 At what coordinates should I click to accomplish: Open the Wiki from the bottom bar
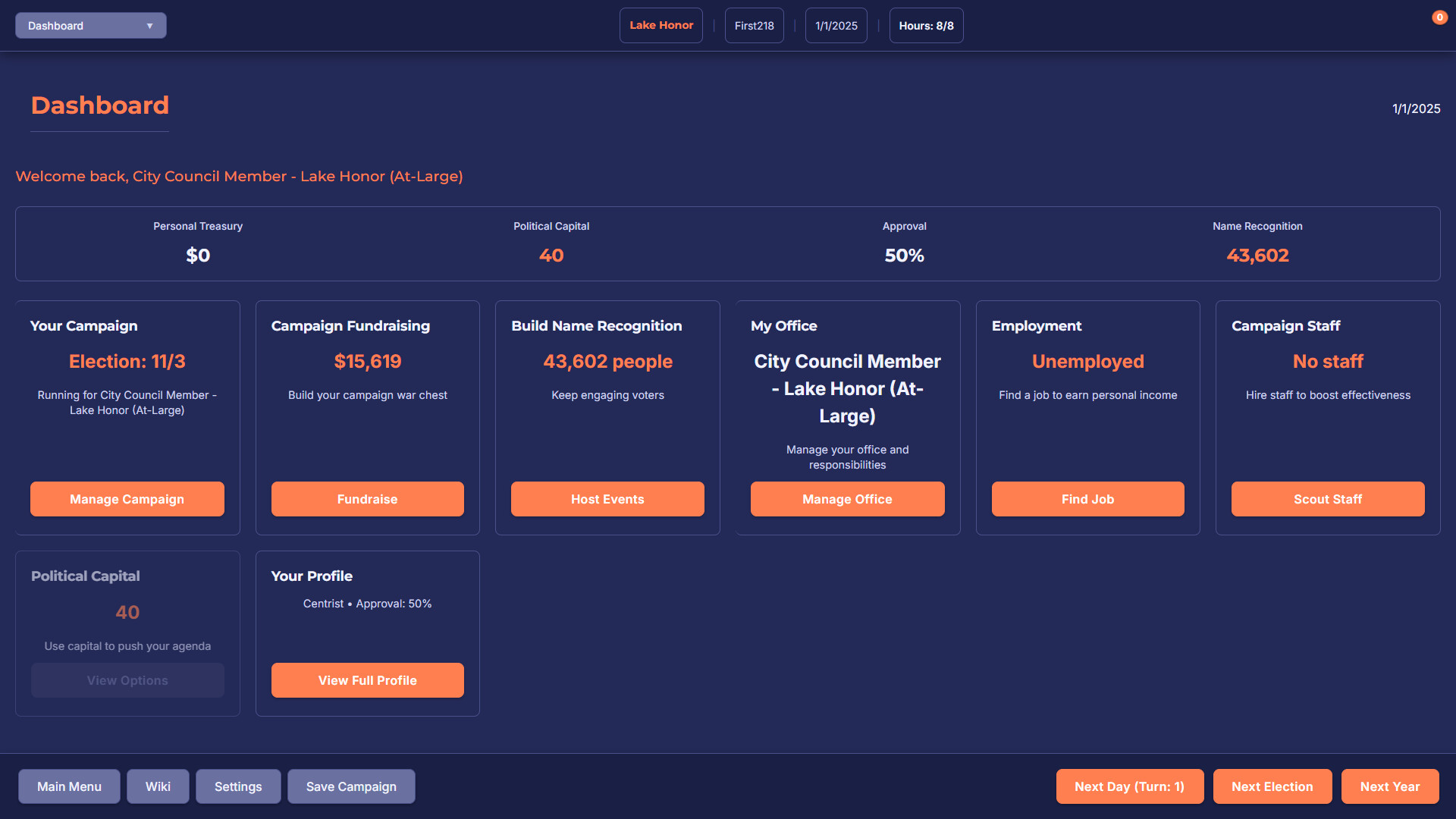158,786
